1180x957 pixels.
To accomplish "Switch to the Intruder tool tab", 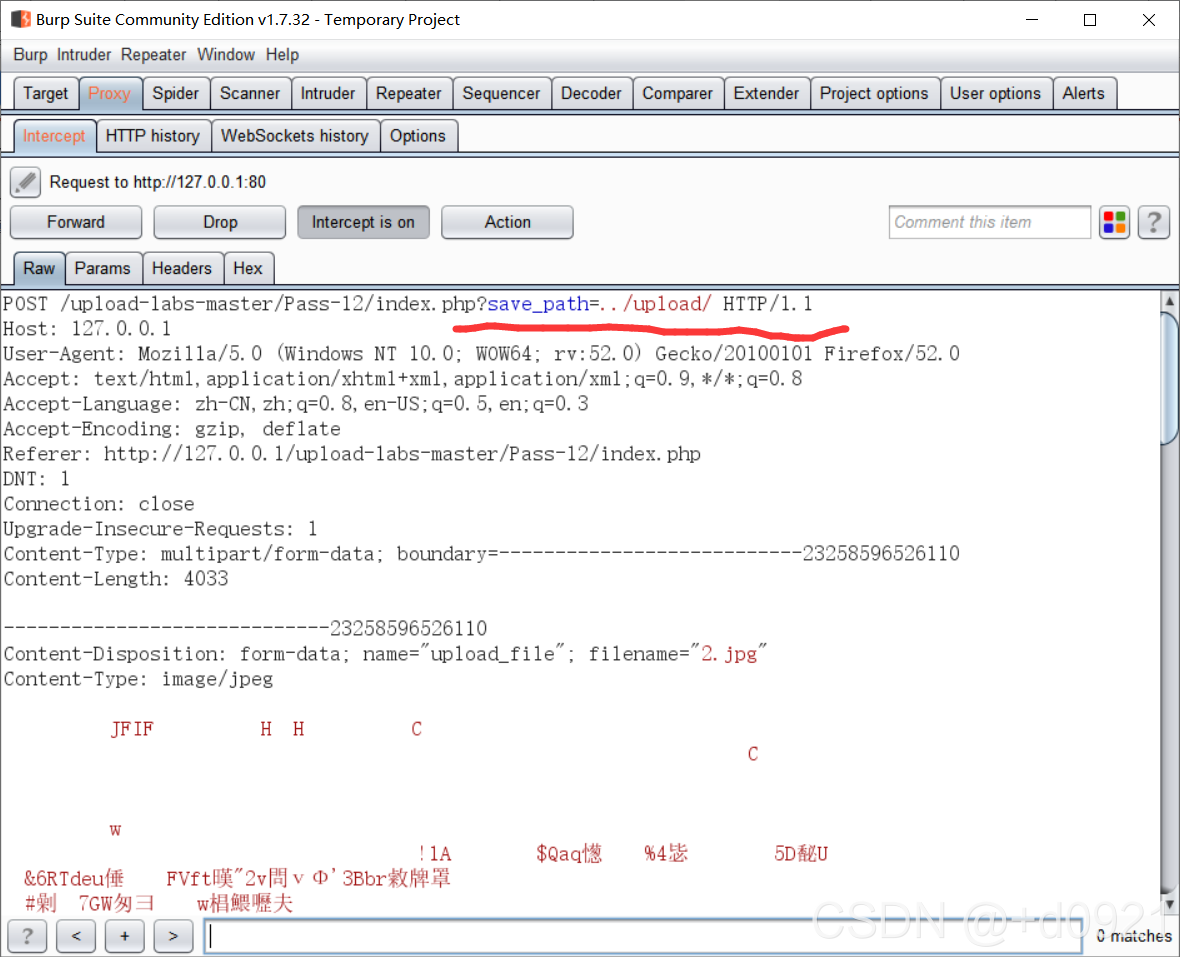I will pos(328,93).
